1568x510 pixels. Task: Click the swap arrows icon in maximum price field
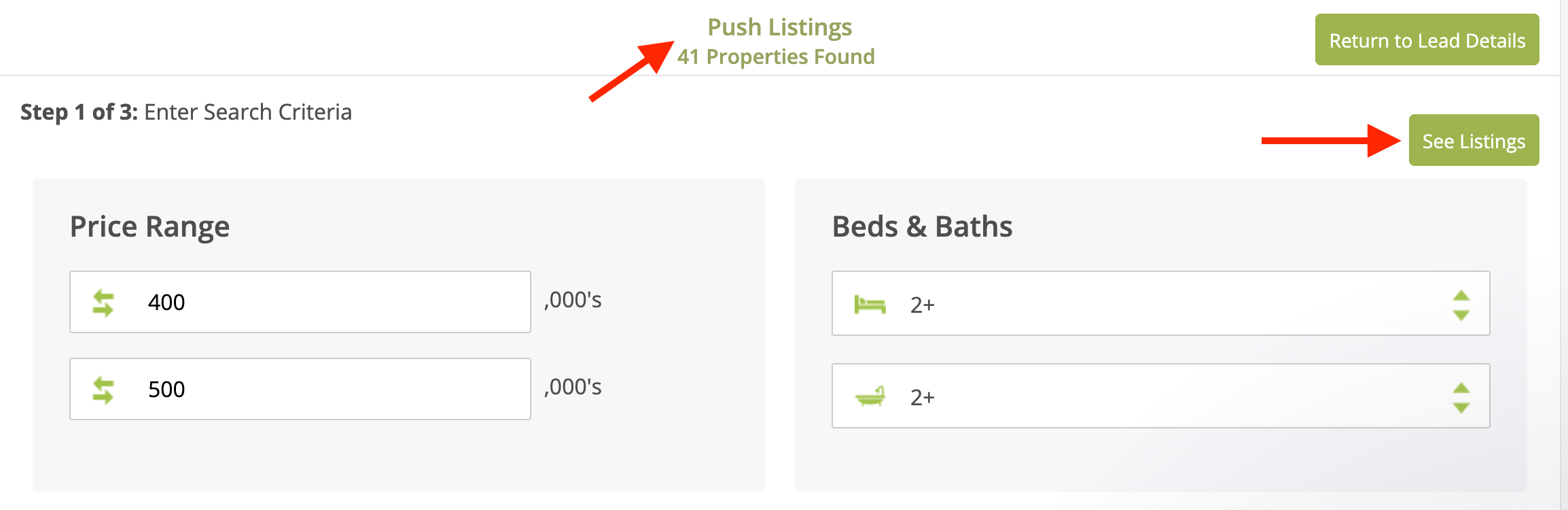click(103, 390)
